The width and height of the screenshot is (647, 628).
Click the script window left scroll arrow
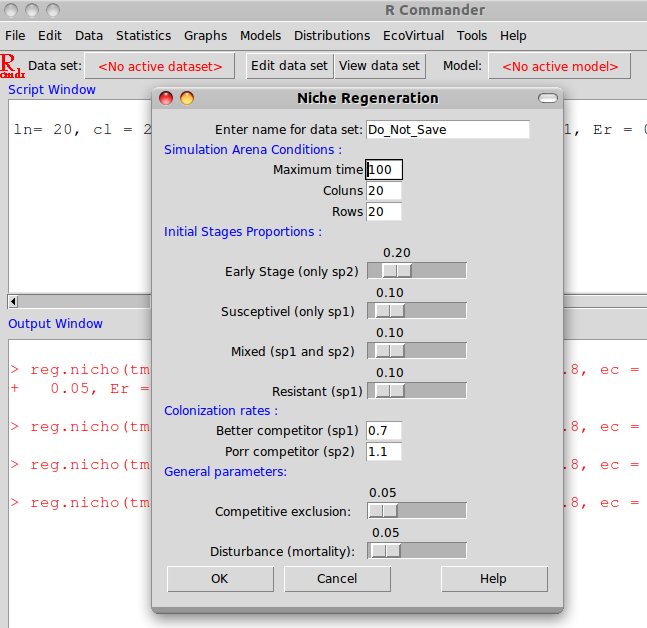(x=13, y=301)
